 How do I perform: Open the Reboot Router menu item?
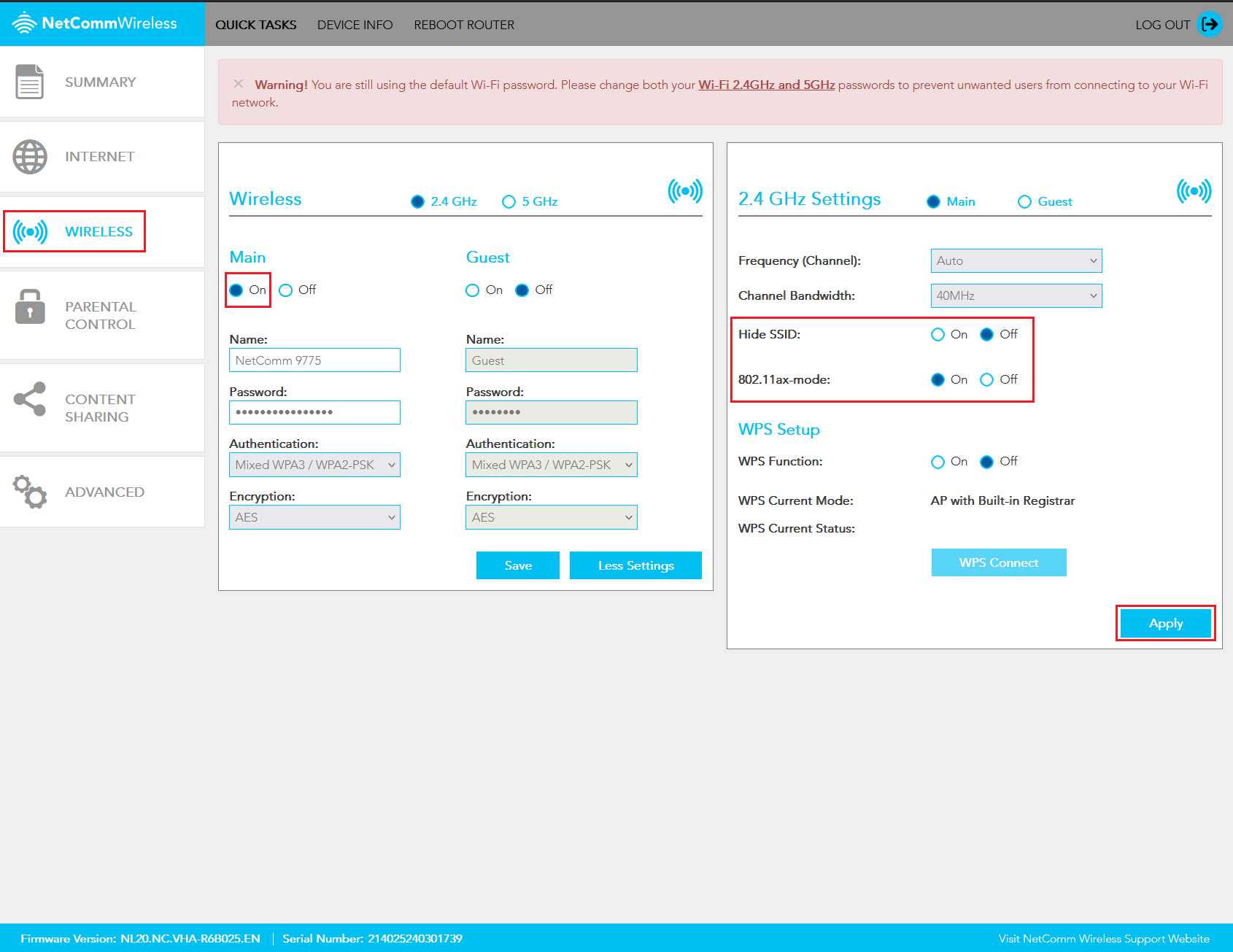click(x=464, y=24)
